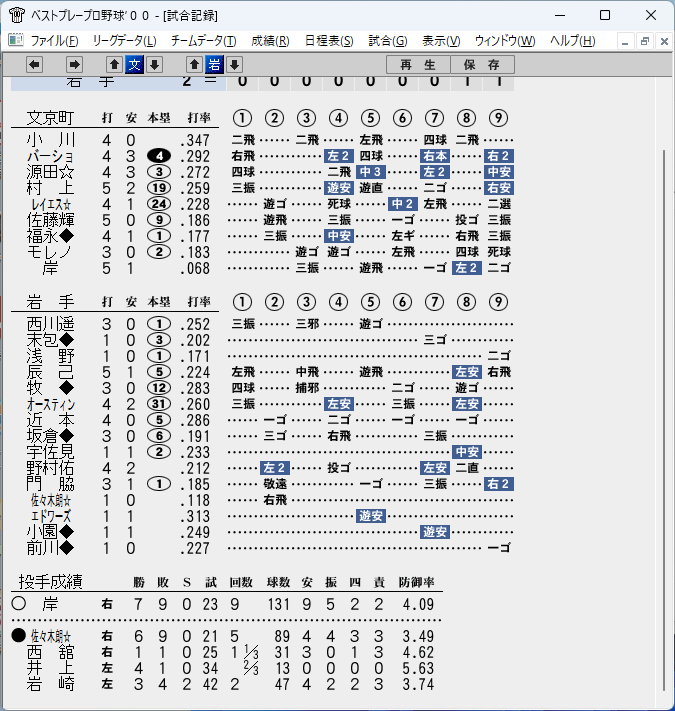Open the 成績(R) menu

[270, 41]
